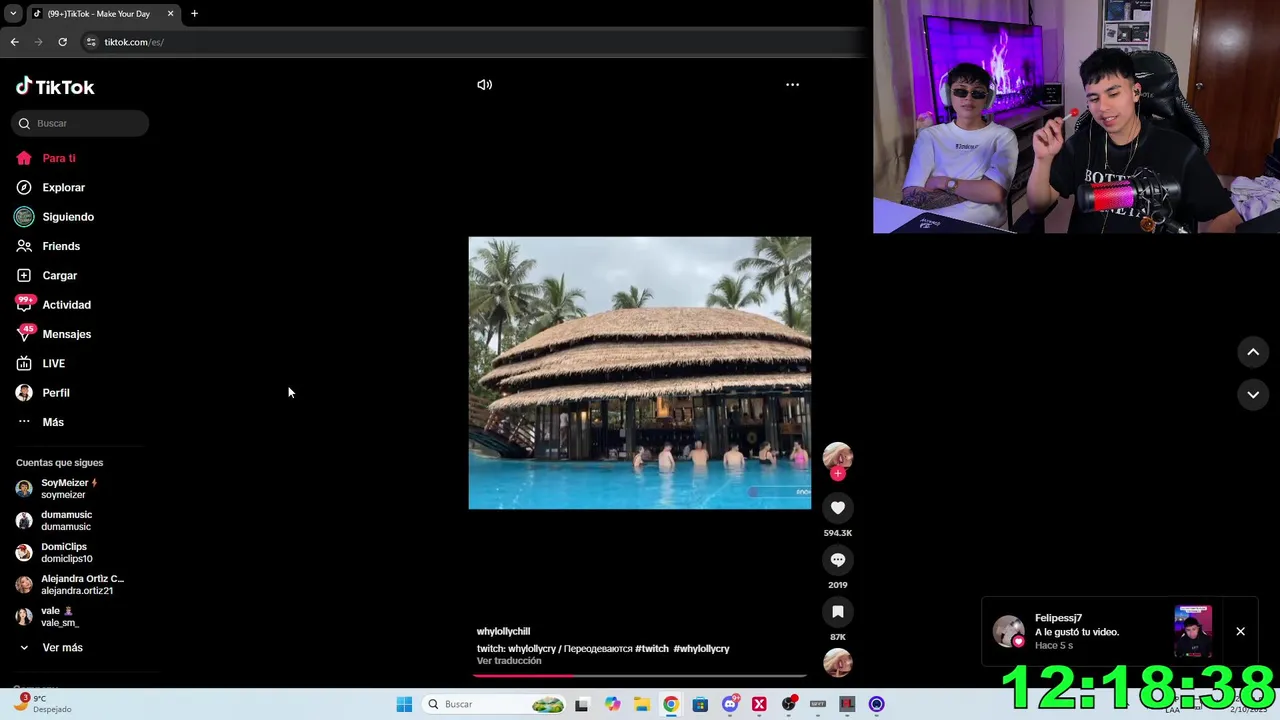Click the tiktok.com address bar
Image resolution: width=1280 pixels, height=720 pixels.
[134, 42]
